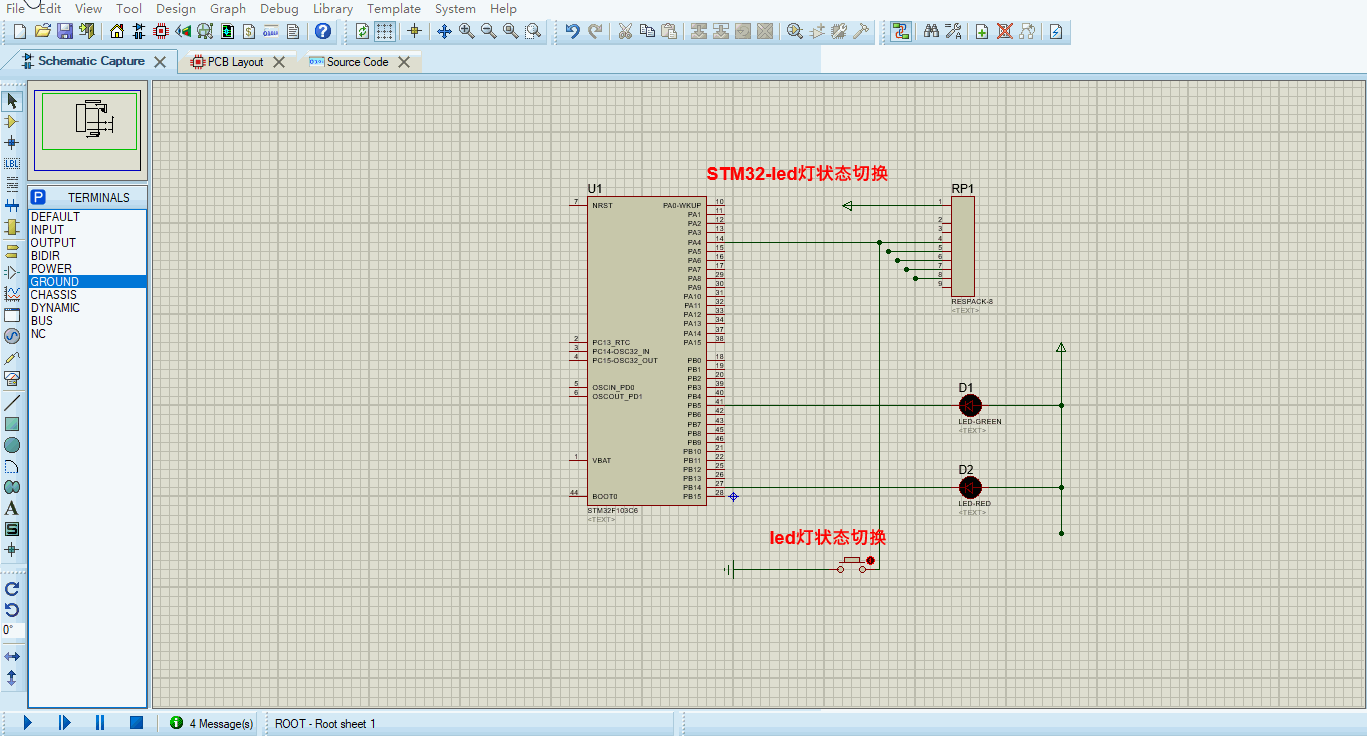Image resolution: width=1367 pixels, height=736 pixels.
Task: Click the Step simulation button
Action: tap(64, 723)
